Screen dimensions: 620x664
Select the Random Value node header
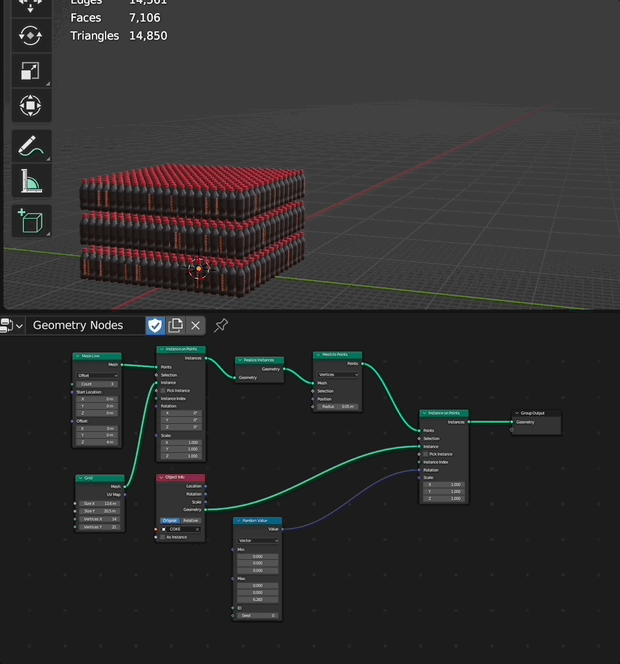tap(257, 521)
